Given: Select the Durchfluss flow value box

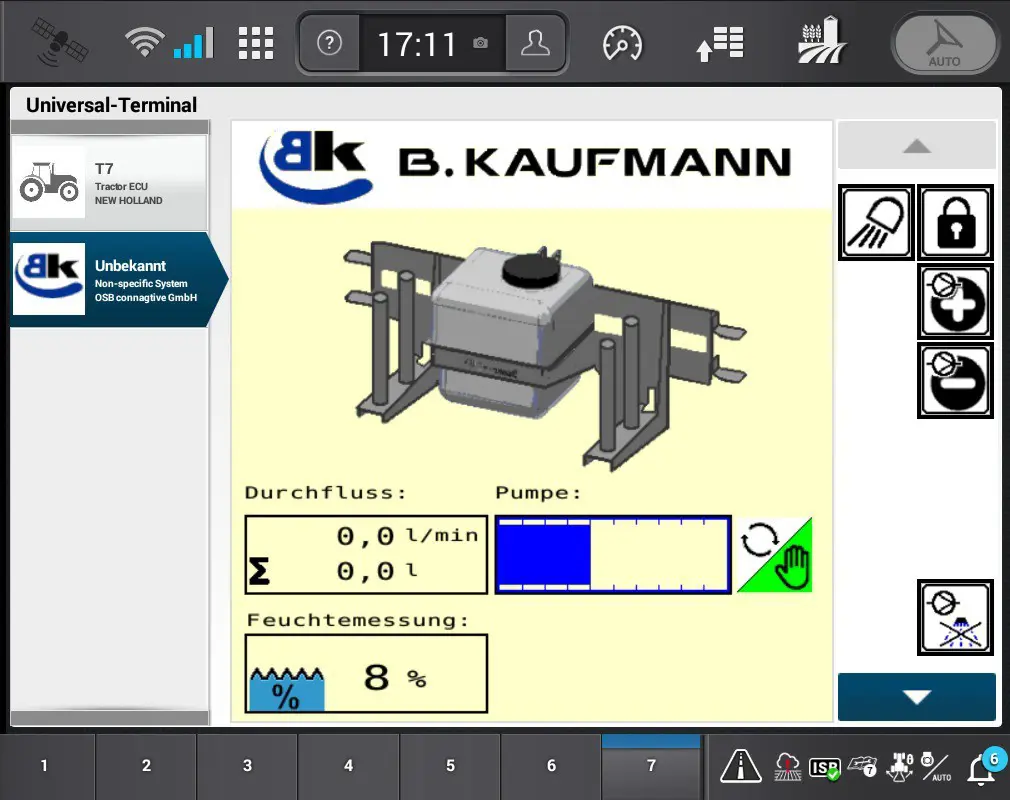Looking at the screenshot, I should (x=366, y=555).
